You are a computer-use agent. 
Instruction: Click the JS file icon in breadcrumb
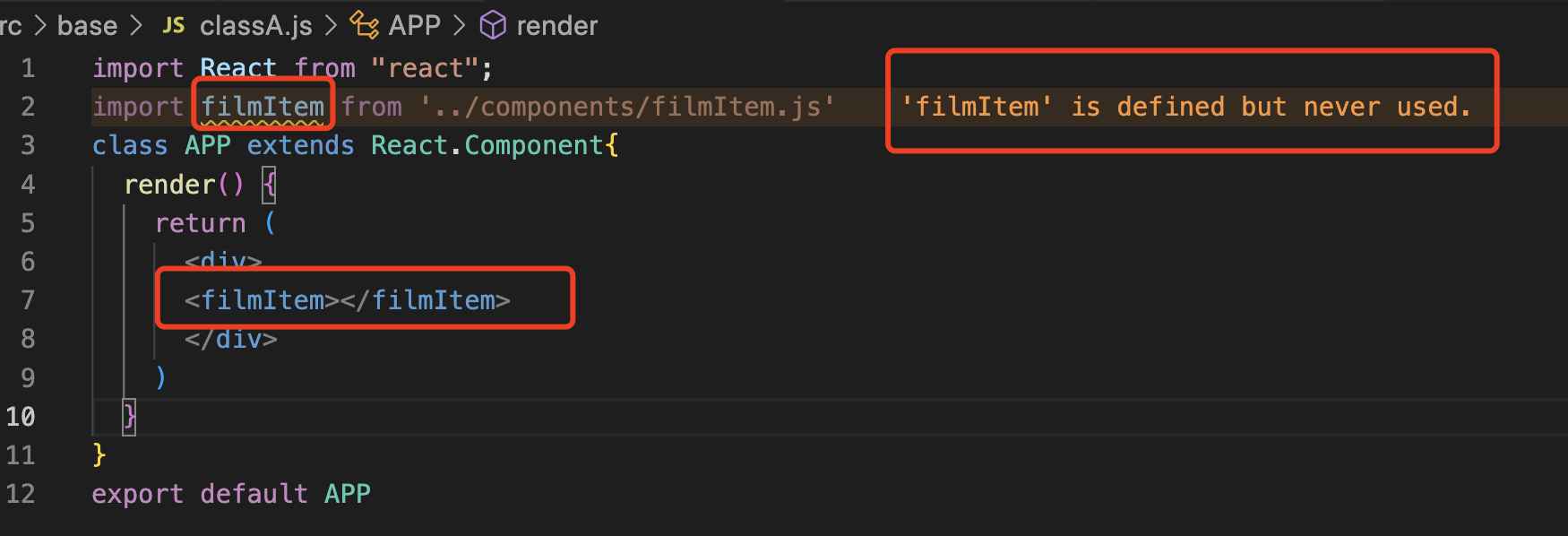(x=173, y=25)
